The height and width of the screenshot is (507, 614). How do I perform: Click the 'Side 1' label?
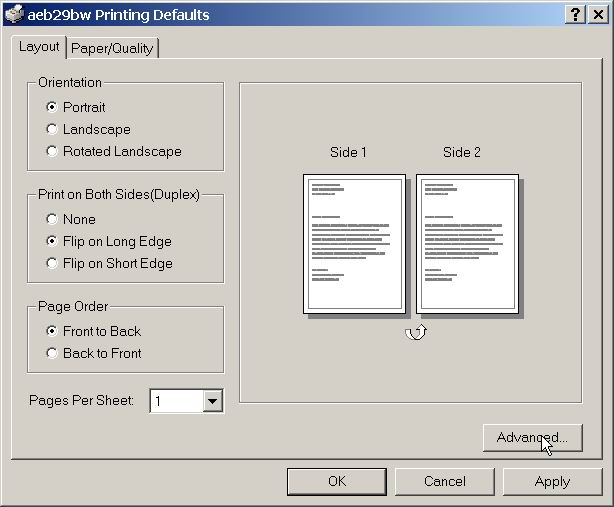348,152
